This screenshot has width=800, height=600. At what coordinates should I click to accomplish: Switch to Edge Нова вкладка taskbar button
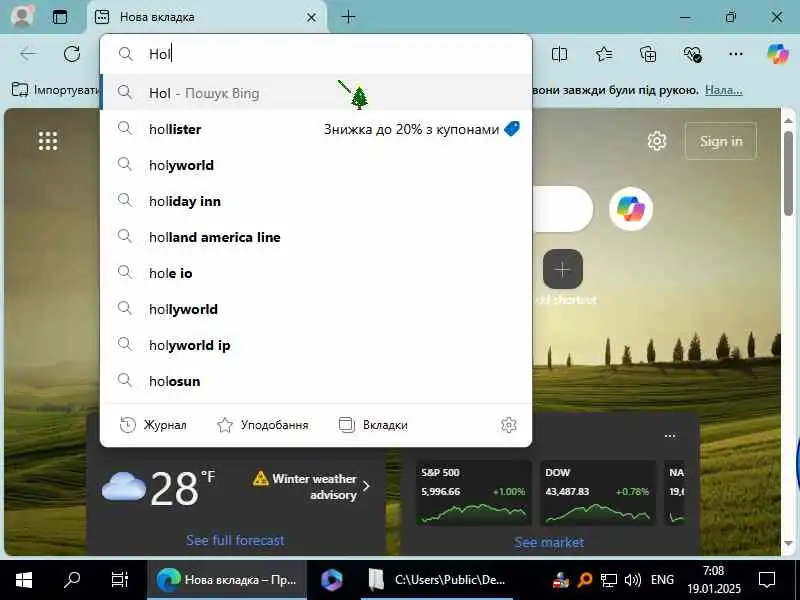tap(227, 580)
